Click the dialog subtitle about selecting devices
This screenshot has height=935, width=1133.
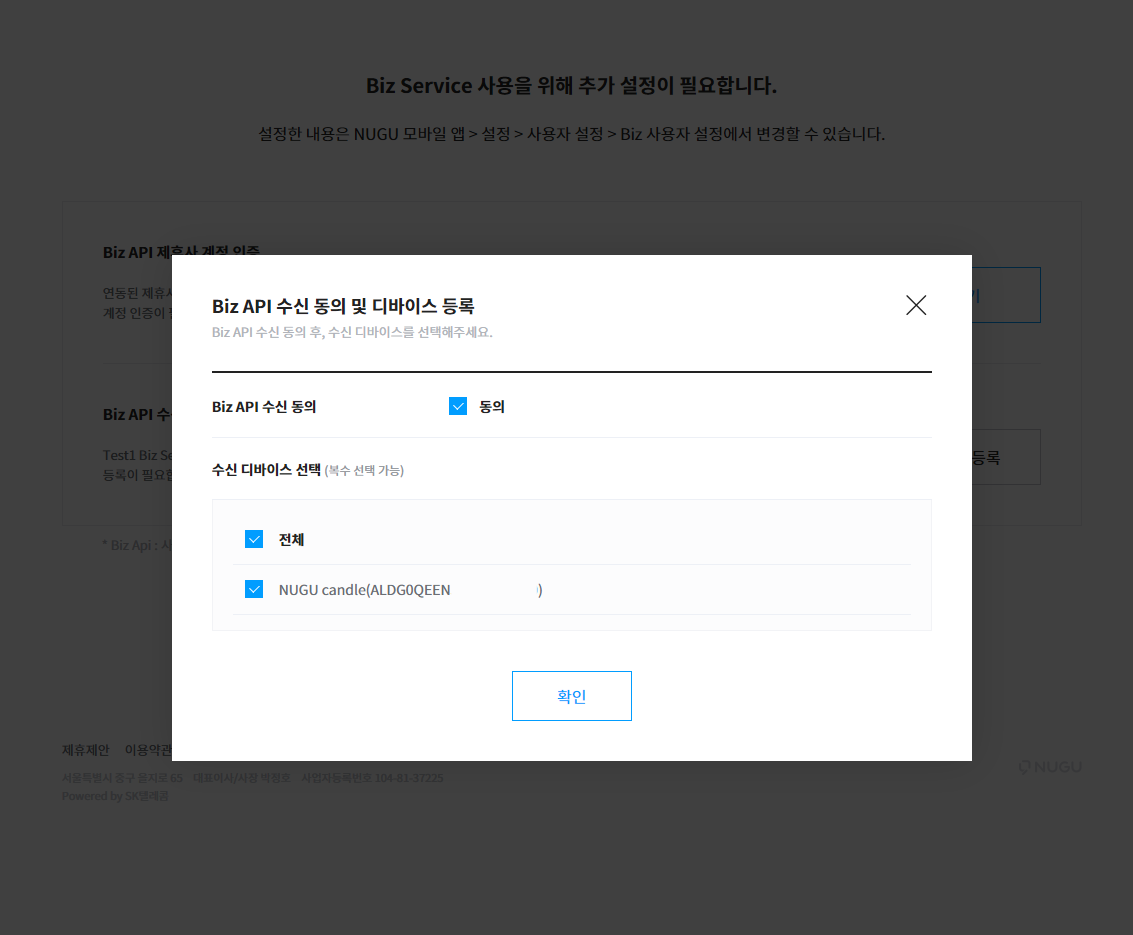352,332
